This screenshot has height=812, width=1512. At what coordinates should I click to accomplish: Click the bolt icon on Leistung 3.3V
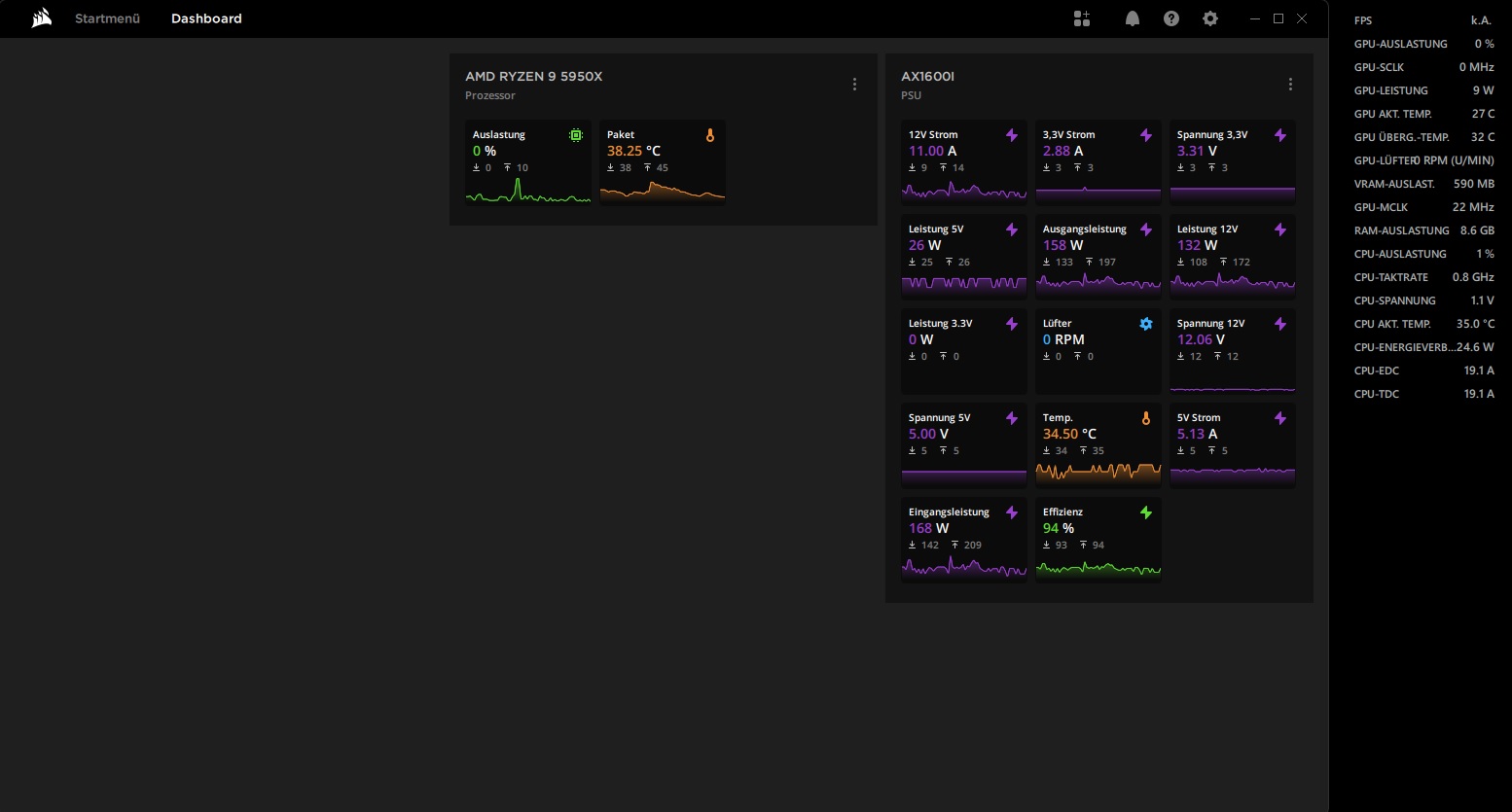[x=1012, y=324]
